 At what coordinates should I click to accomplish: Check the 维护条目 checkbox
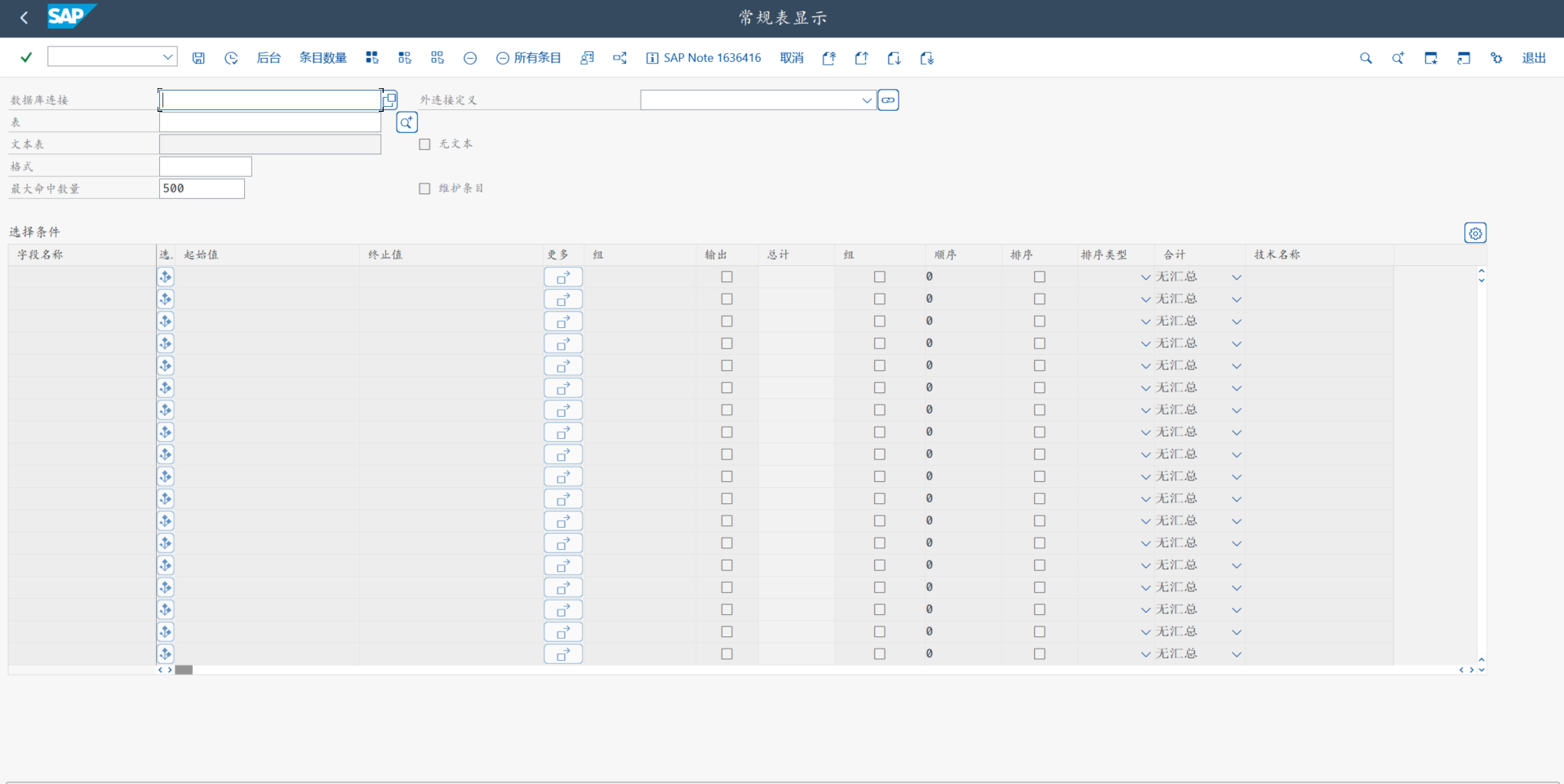click(424, 188)
